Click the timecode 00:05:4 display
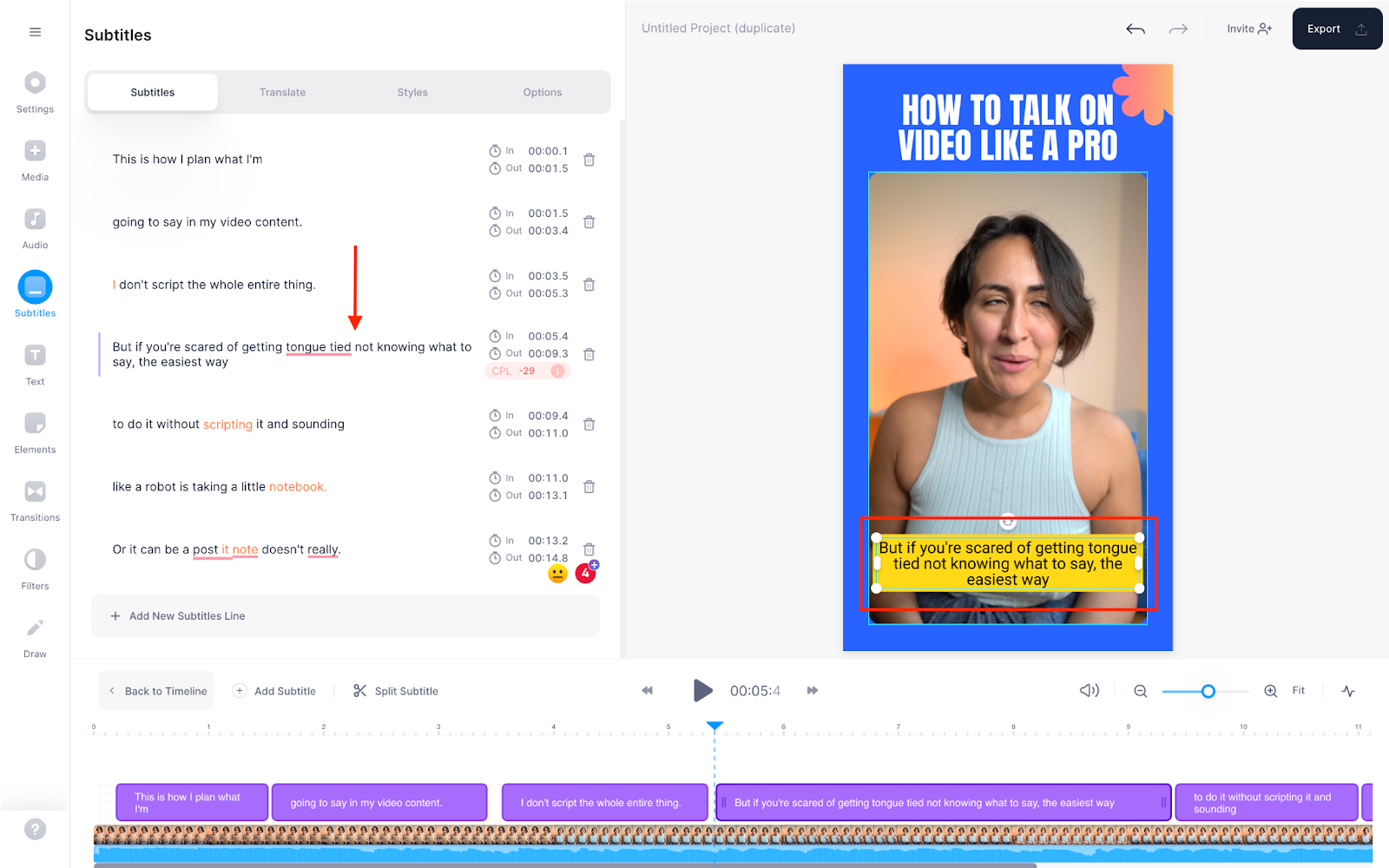1389x868 pixels. pyautogui.click(x=755, y=691)
